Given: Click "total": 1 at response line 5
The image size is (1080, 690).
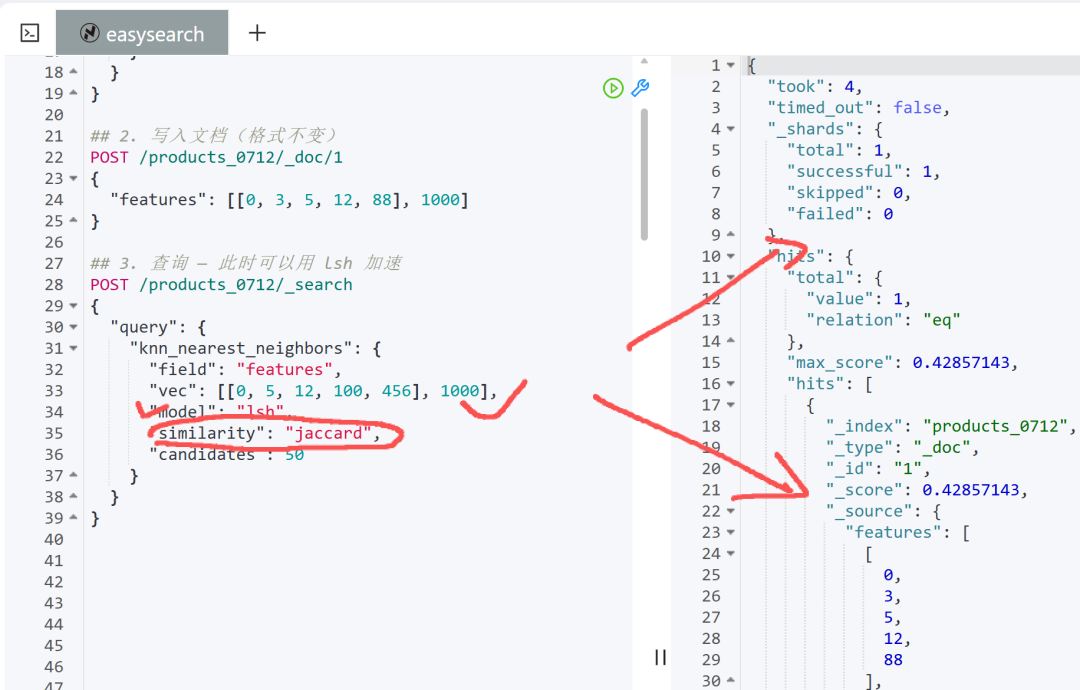Looking at the screenshot, I should pyautogui.click(x=840, y=150).
